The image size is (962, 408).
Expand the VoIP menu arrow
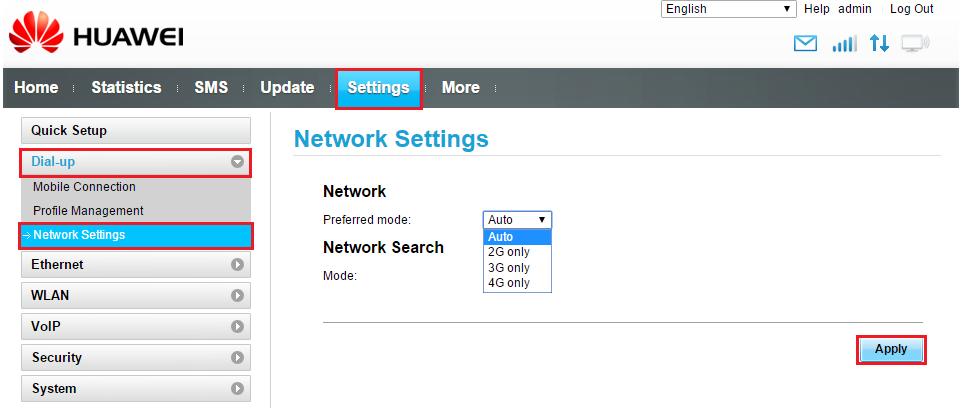pyautogui.click(x=237, y=326)
